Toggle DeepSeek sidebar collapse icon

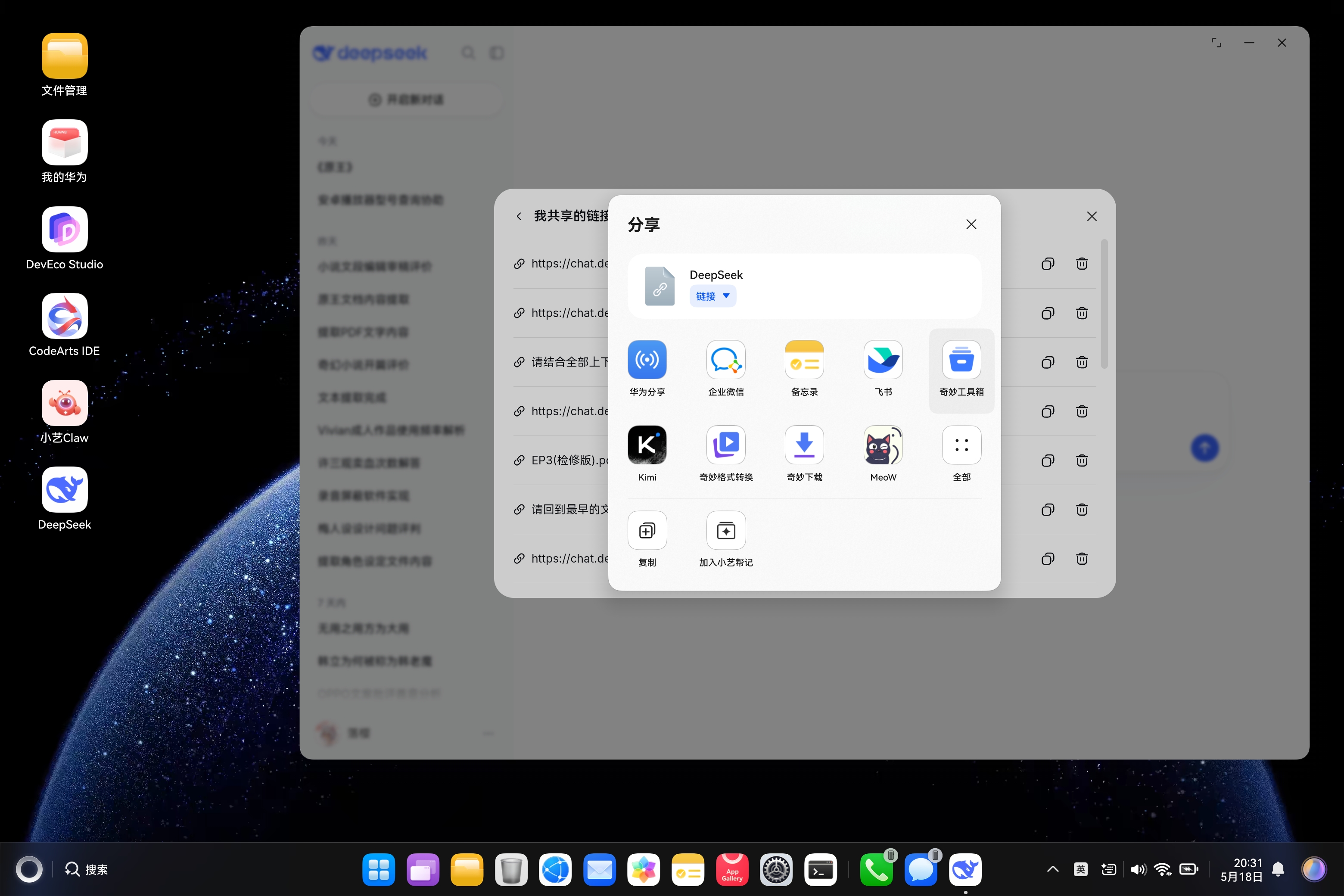click(497, 53)
